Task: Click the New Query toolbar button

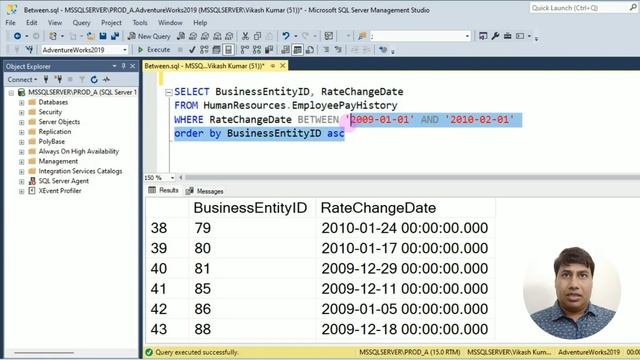Action: point(149,36)
